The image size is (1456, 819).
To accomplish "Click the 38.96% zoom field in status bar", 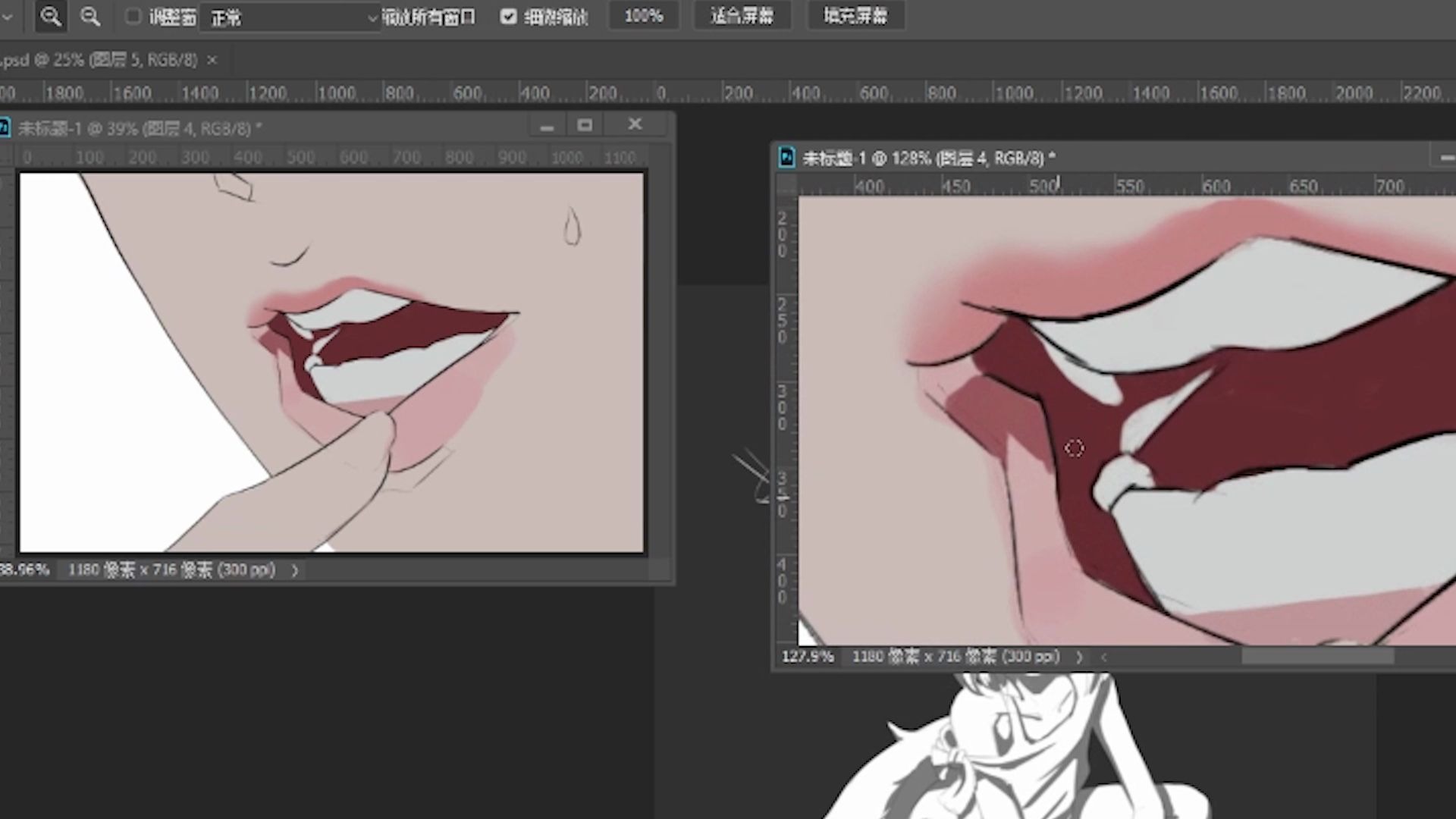I will point(25,570).
